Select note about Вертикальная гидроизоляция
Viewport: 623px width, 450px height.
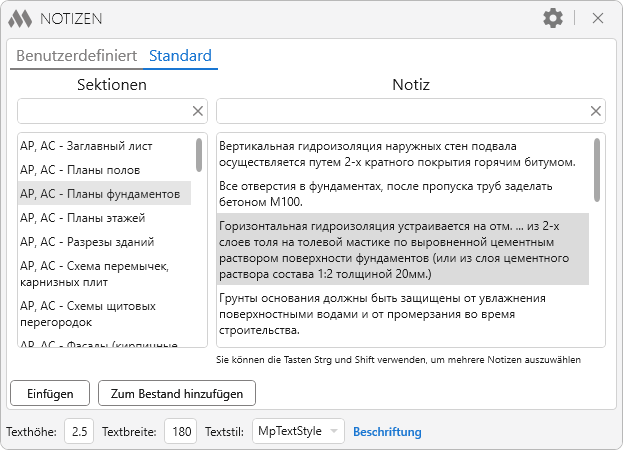click(400, 154)
